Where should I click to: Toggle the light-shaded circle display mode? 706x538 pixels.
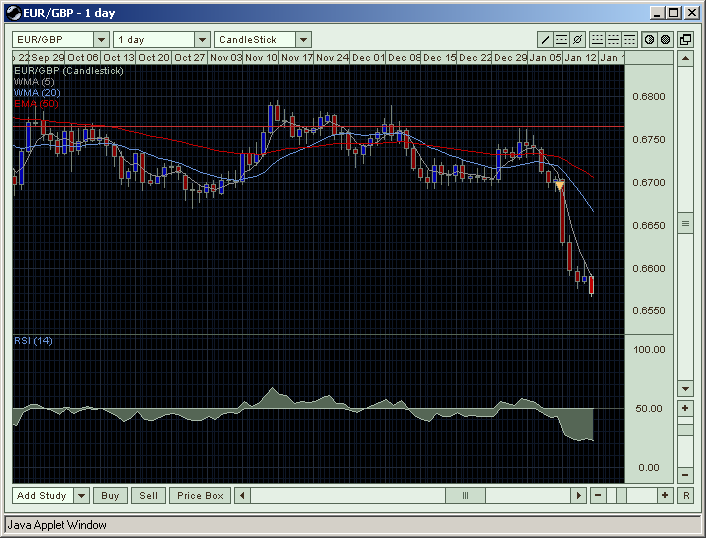point(648,40)
